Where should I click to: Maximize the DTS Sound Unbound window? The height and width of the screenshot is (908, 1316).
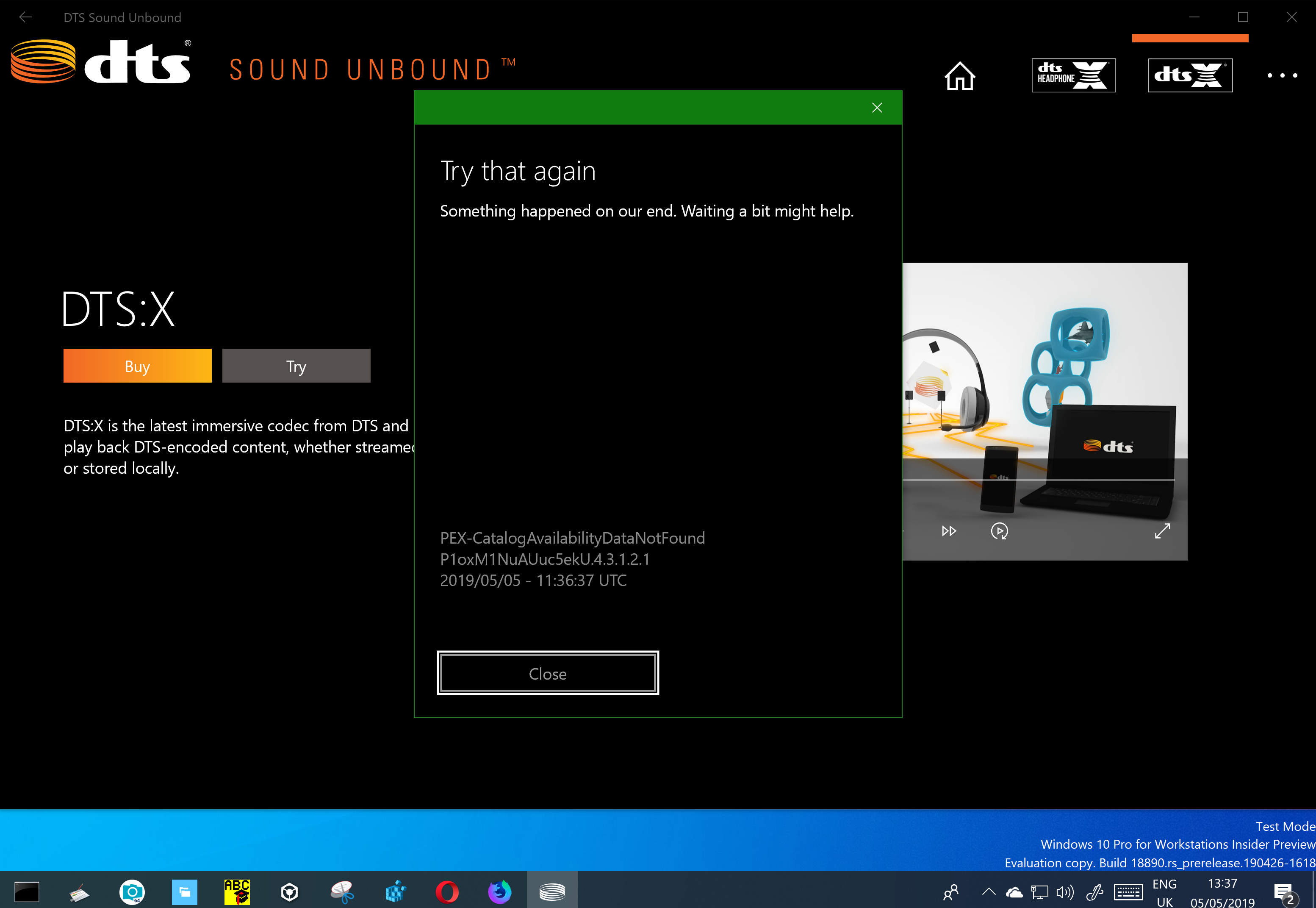click(x=1243, y=17)
